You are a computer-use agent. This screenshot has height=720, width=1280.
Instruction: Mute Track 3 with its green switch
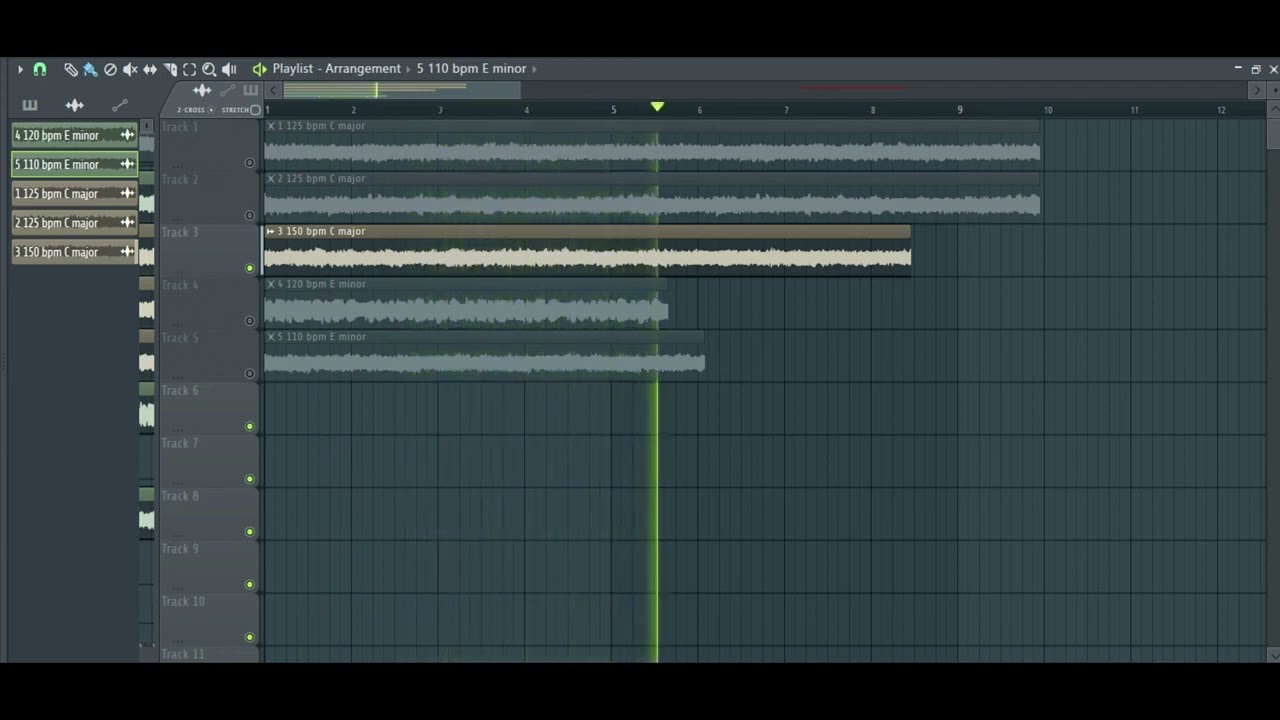(249, 268)
